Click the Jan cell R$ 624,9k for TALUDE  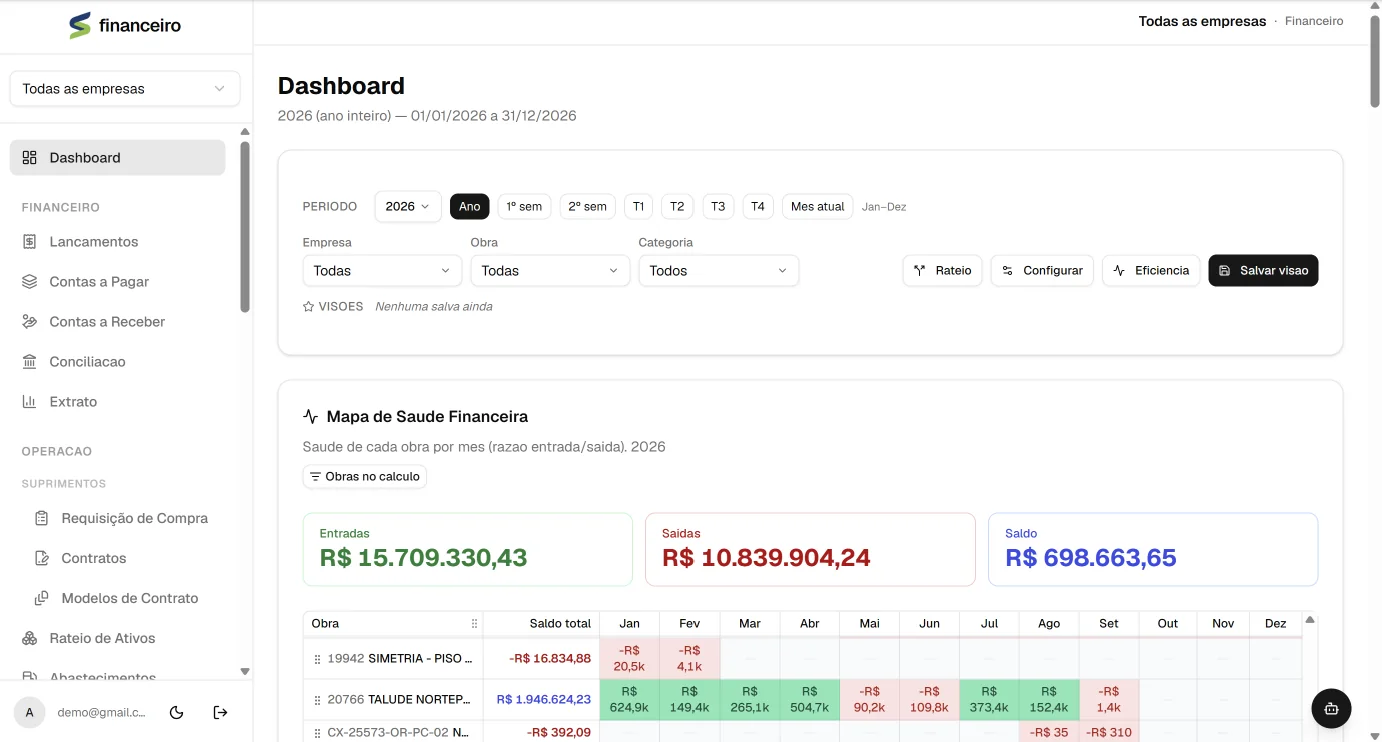click(x=629, y=700)
